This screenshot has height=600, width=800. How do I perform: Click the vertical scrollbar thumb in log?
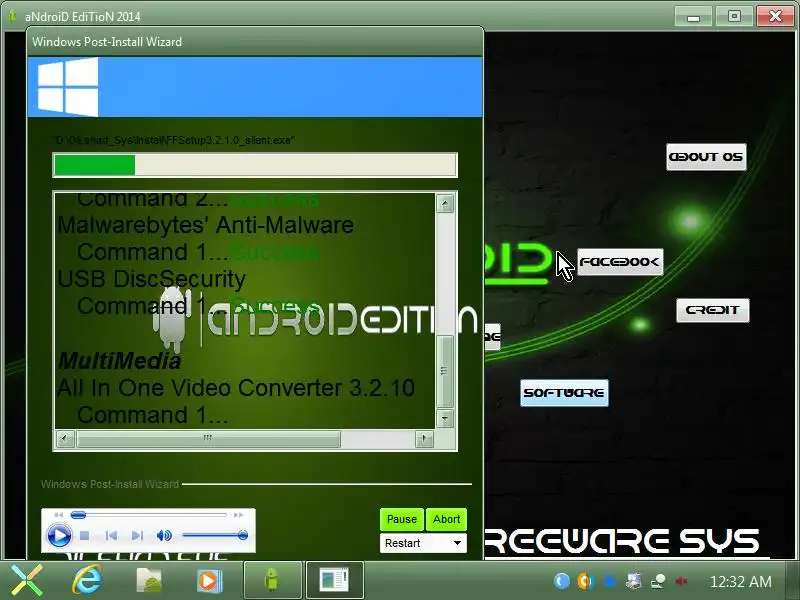pyautogui.click(x=445, y=371)
